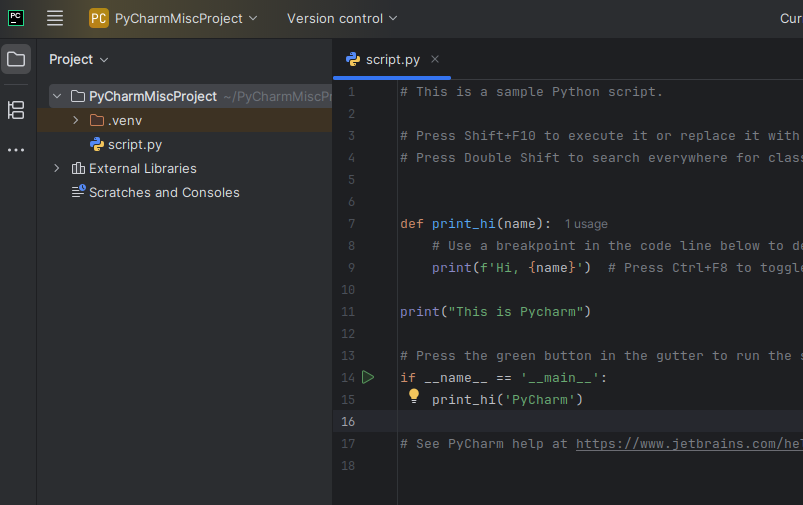Close the script.py editor tab
Screen dimensions: 803x505
coord(435,59)
